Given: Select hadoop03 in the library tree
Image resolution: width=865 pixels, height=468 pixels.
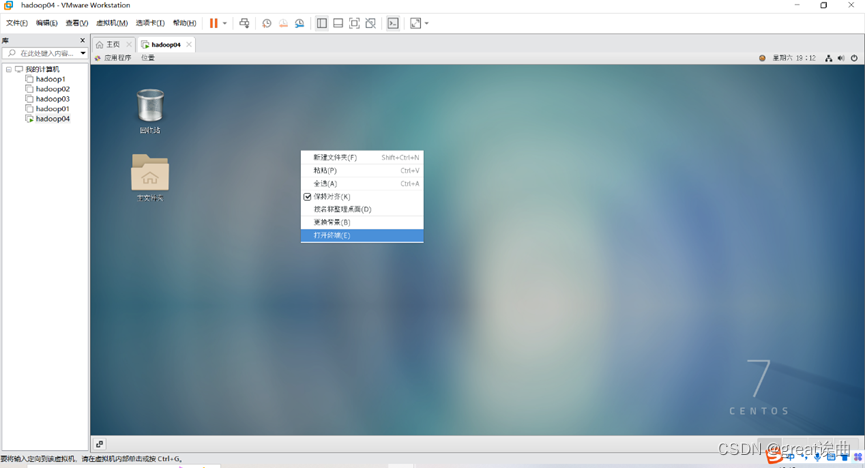Looking at the screenshot, I should point(52,99).
